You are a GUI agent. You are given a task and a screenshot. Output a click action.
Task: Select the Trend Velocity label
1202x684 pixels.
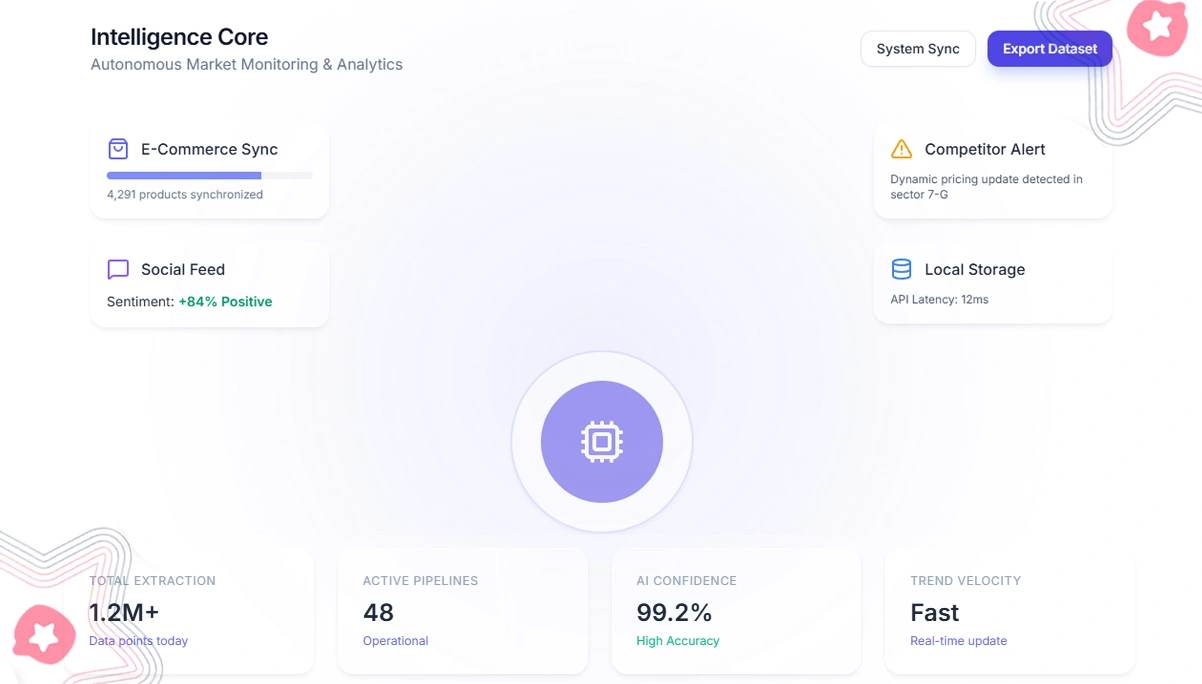pos(965,580)
